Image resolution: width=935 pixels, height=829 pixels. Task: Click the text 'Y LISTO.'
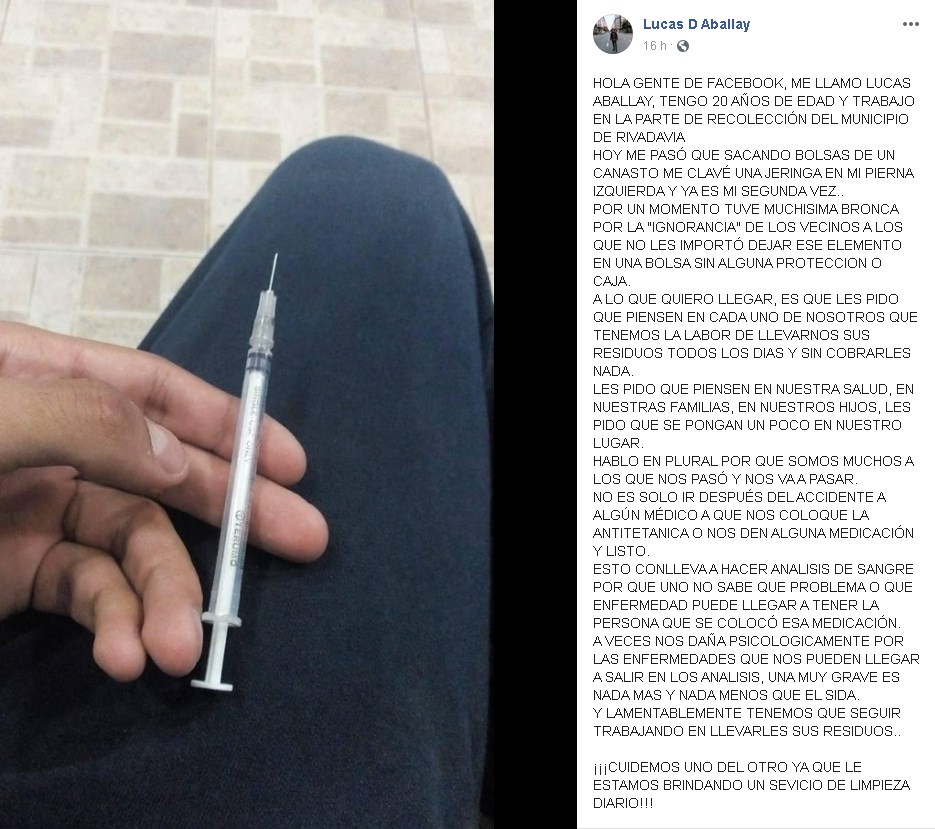point(620,551)
